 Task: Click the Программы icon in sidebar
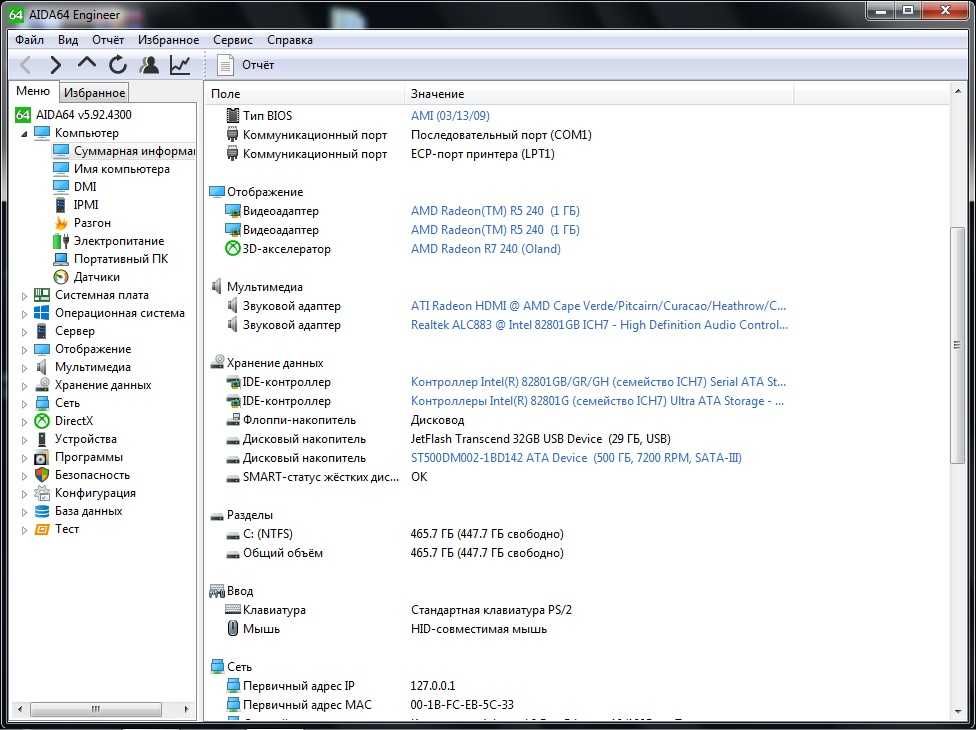pyautogui.click(x=41, y=457)
